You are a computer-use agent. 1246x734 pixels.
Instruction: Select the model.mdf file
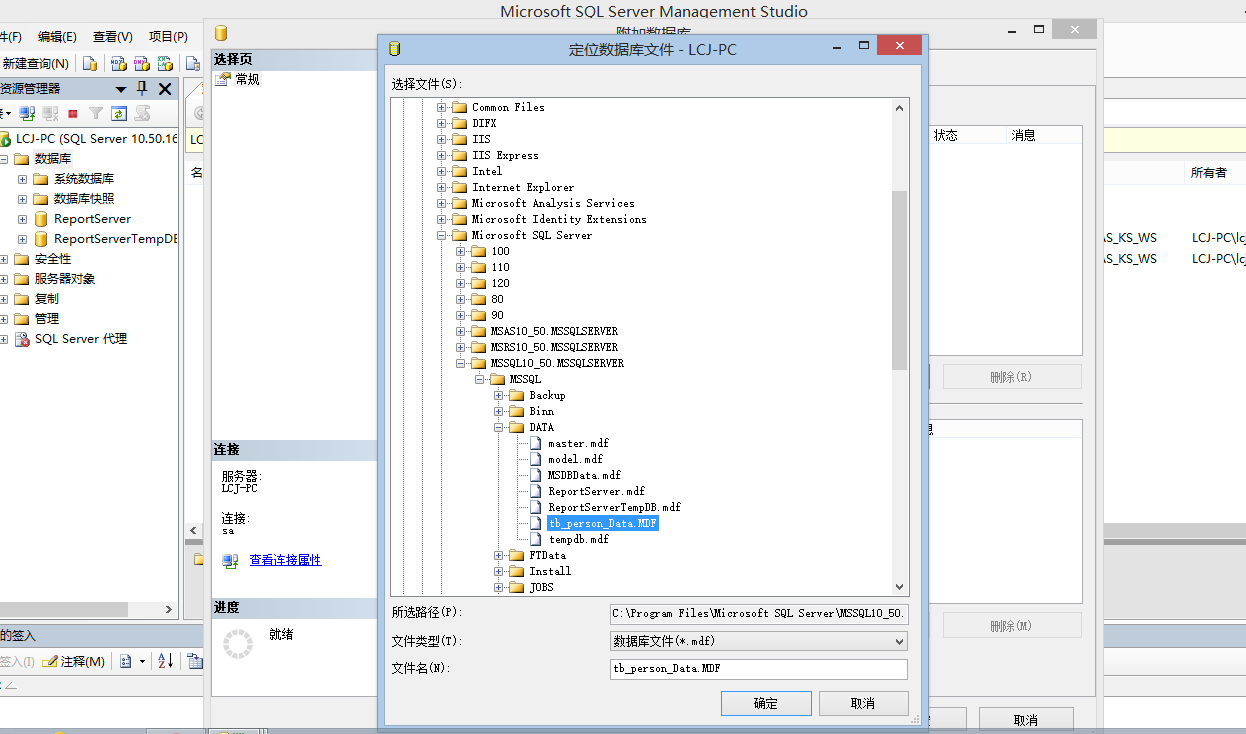click(575, 459)
